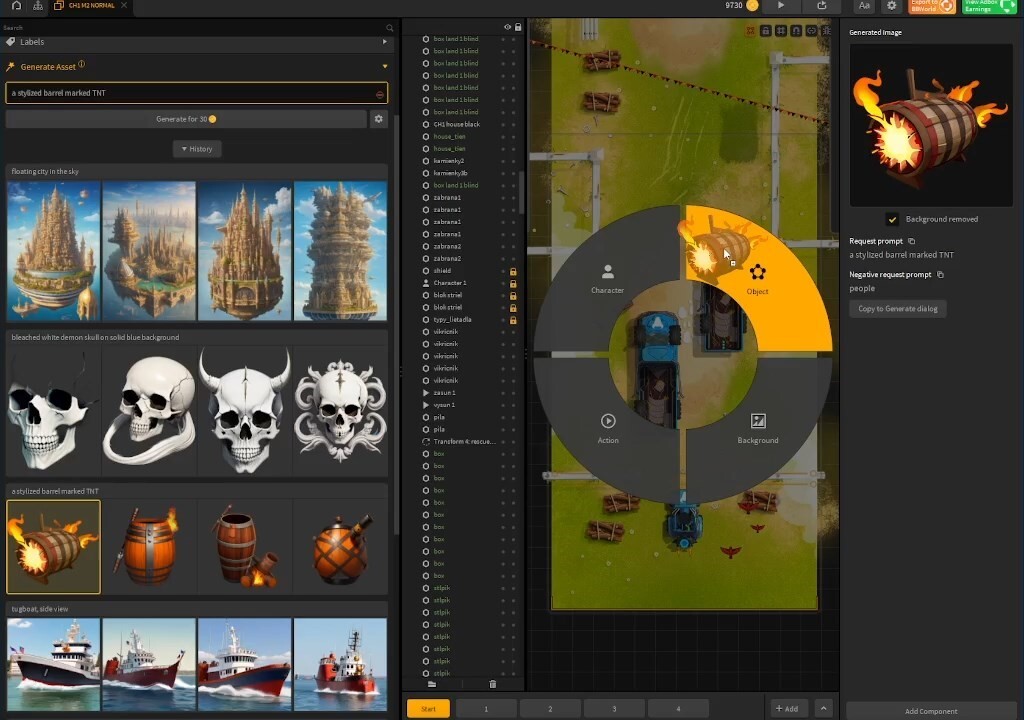Viewport: 1024px width, 720px height.
Task: Click Copy to Generate dialog button
Action: click(897, 309)
